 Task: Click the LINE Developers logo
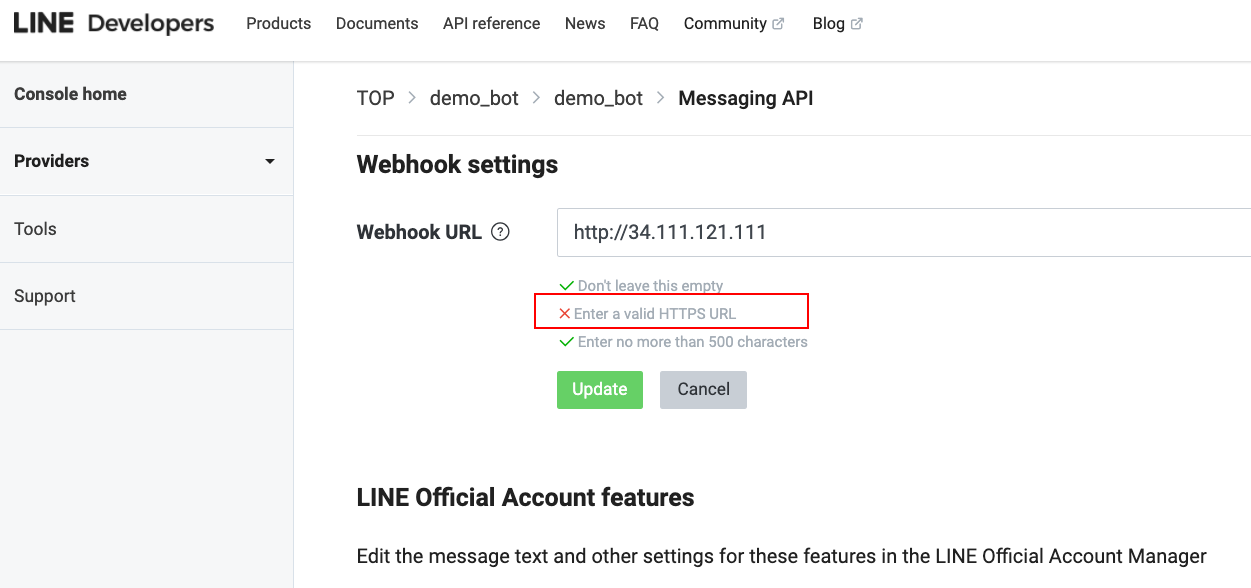point(114,23)
